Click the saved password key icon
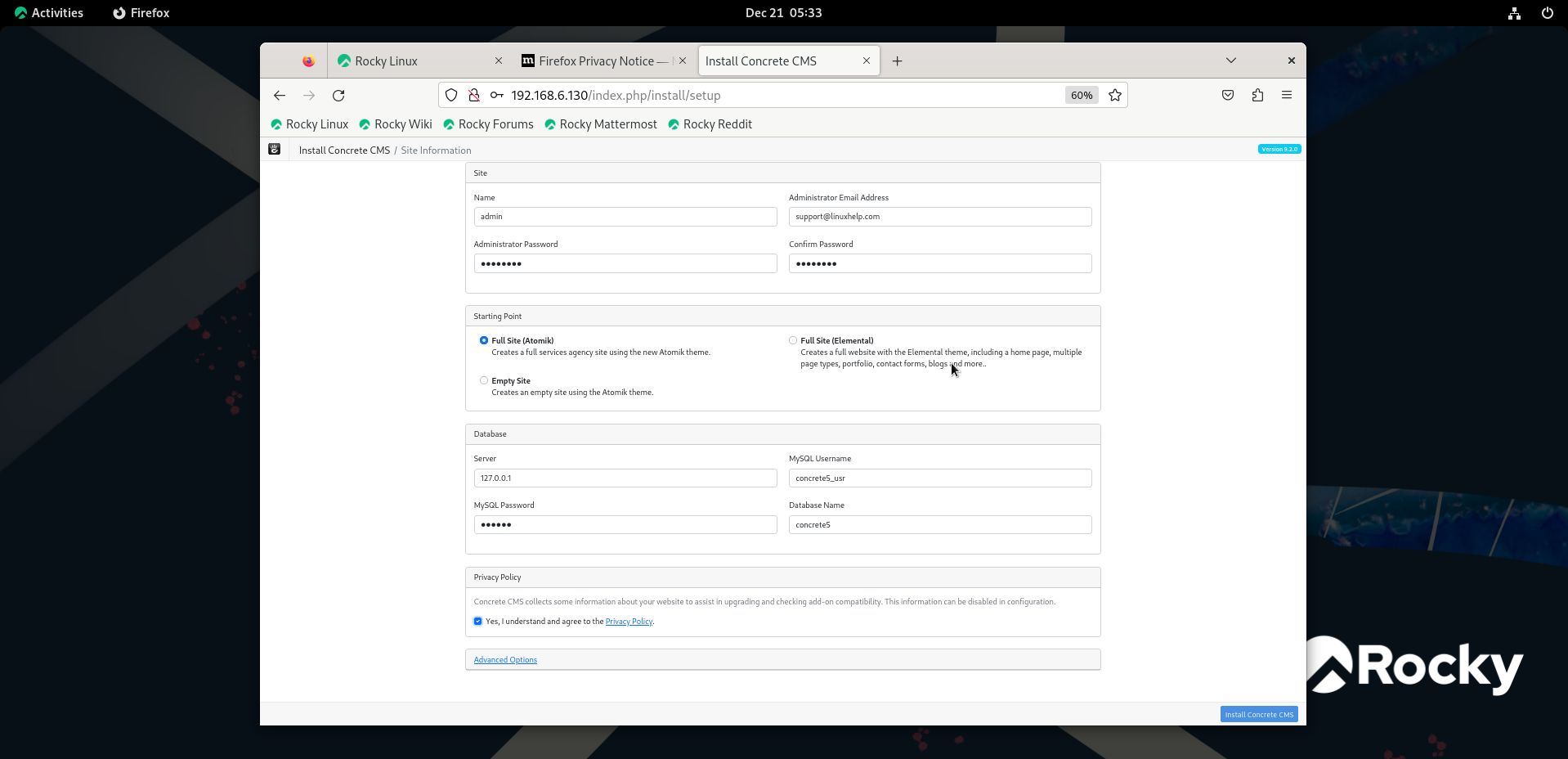This screenshot has width=1568, height=759. coord(497,96)
